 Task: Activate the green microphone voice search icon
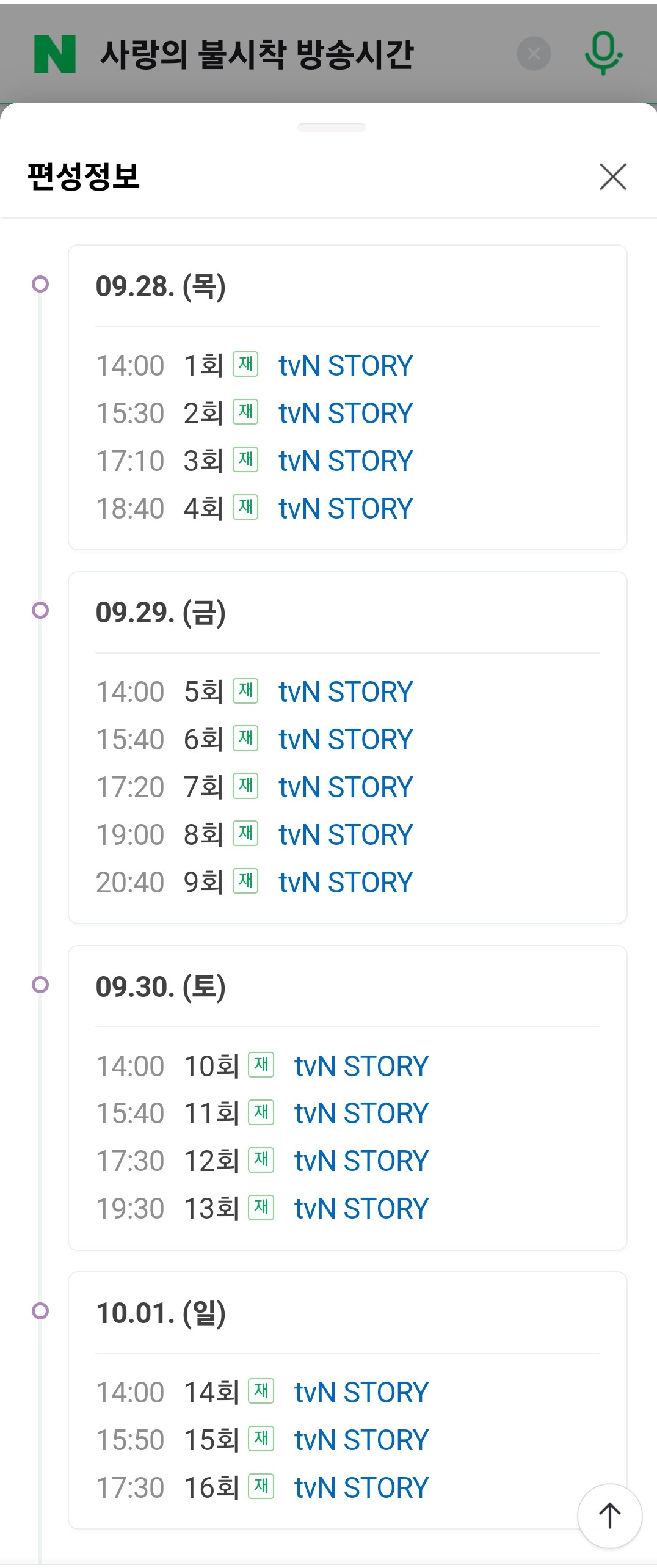603,54
